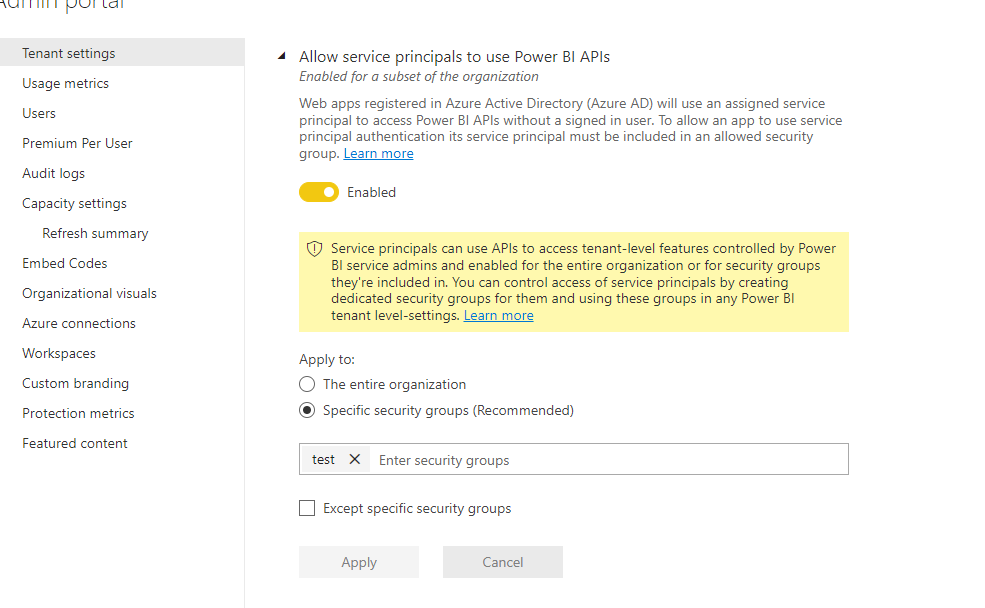985x608 pixels.
Task: Click Allow service principals setting title
Action: (454, 57)
